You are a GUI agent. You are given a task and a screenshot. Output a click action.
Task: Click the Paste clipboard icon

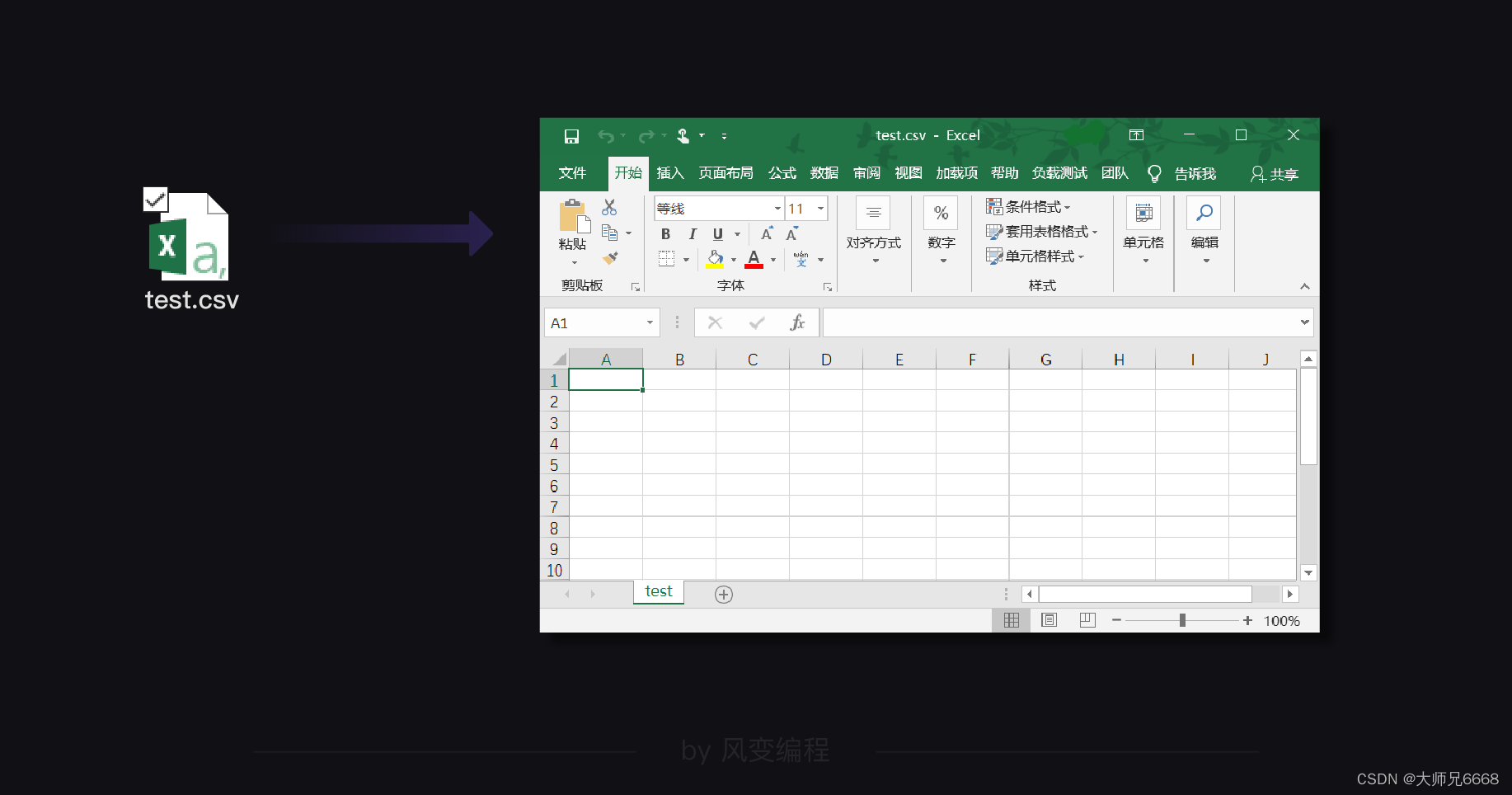click(575, 216)
